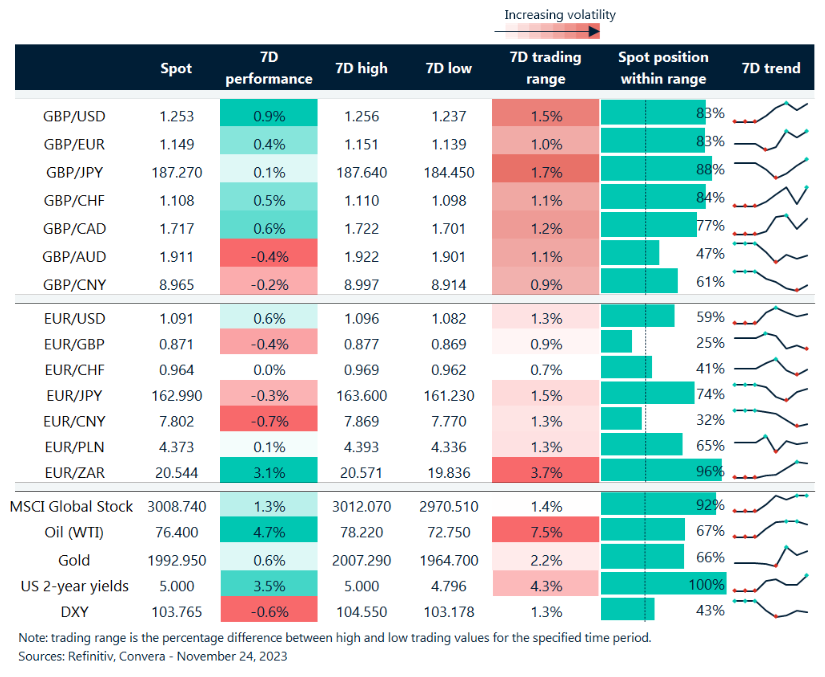Click the GBP/USD 7D trend sparkline
Screen dimensions: 825x677
coord(771,114)
